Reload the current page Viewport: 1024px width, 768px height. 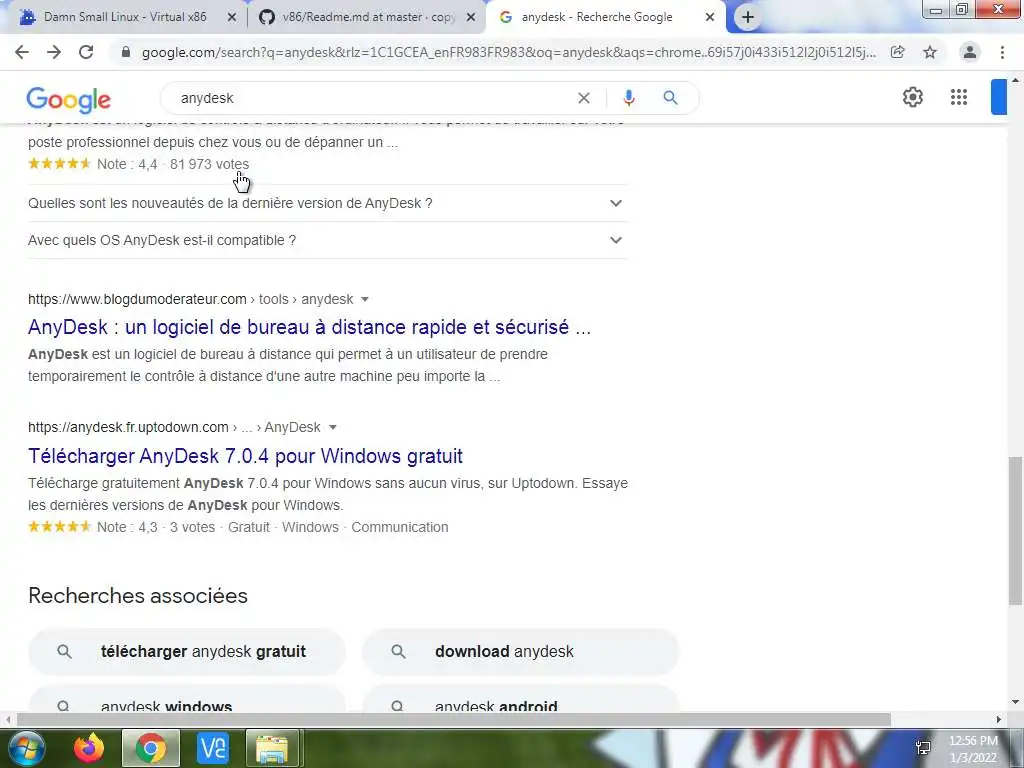point(86,52)
